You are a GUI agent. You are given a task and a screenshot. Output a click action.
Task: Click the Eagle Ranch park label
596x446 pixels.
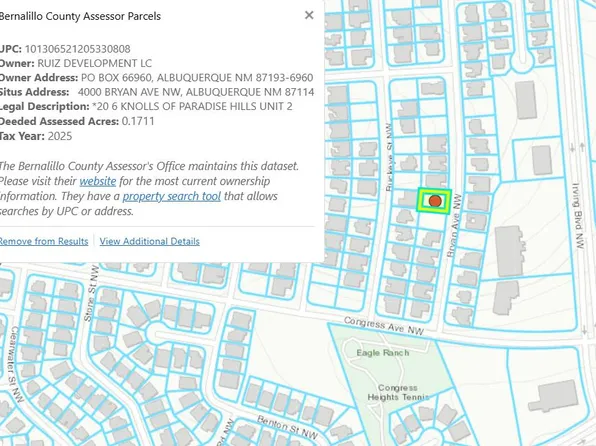pyautogui.click(x=383, y=353)
